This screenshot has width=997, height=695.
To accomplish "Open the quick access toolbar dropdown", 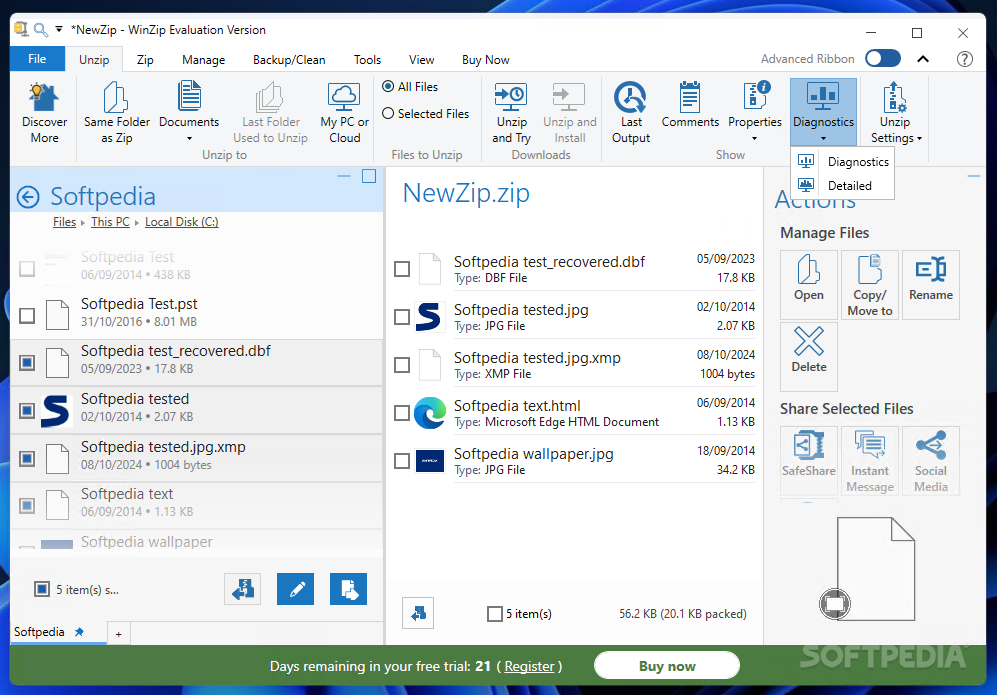I will (x=59, y=29).
